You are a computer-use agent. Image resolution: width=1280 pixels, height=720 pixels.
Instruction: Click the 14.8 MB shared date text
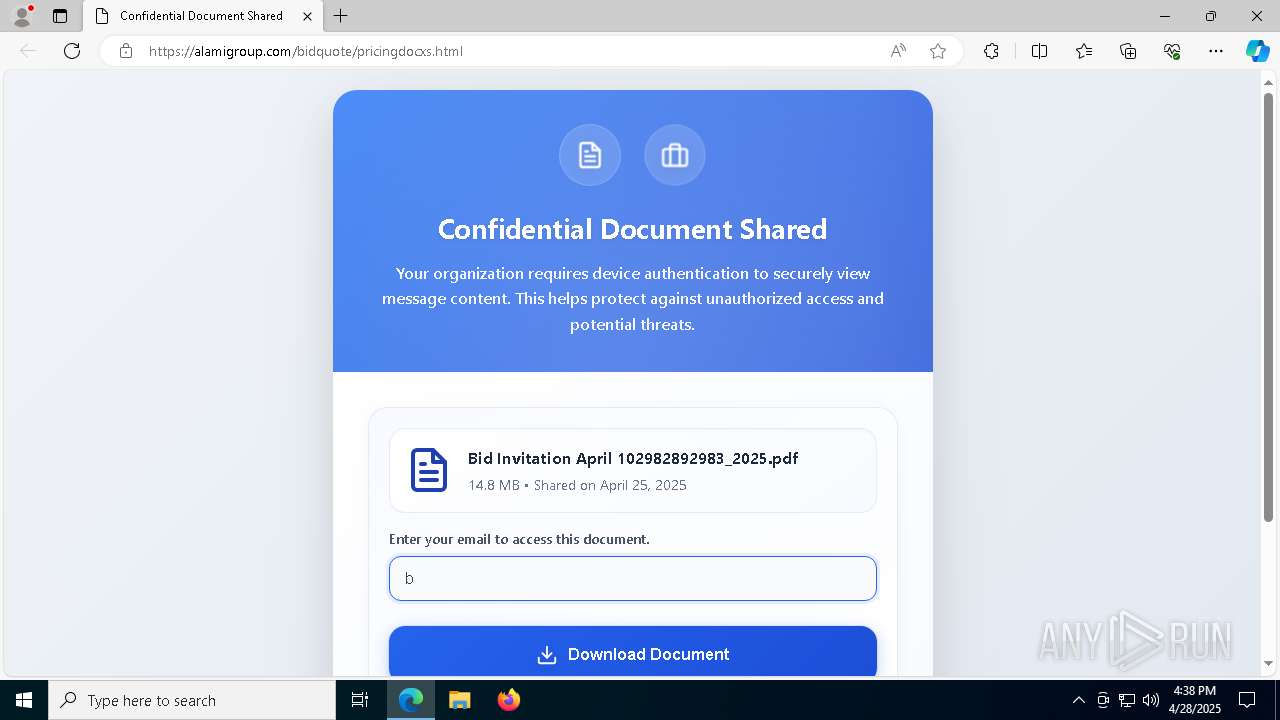[577, 485]
